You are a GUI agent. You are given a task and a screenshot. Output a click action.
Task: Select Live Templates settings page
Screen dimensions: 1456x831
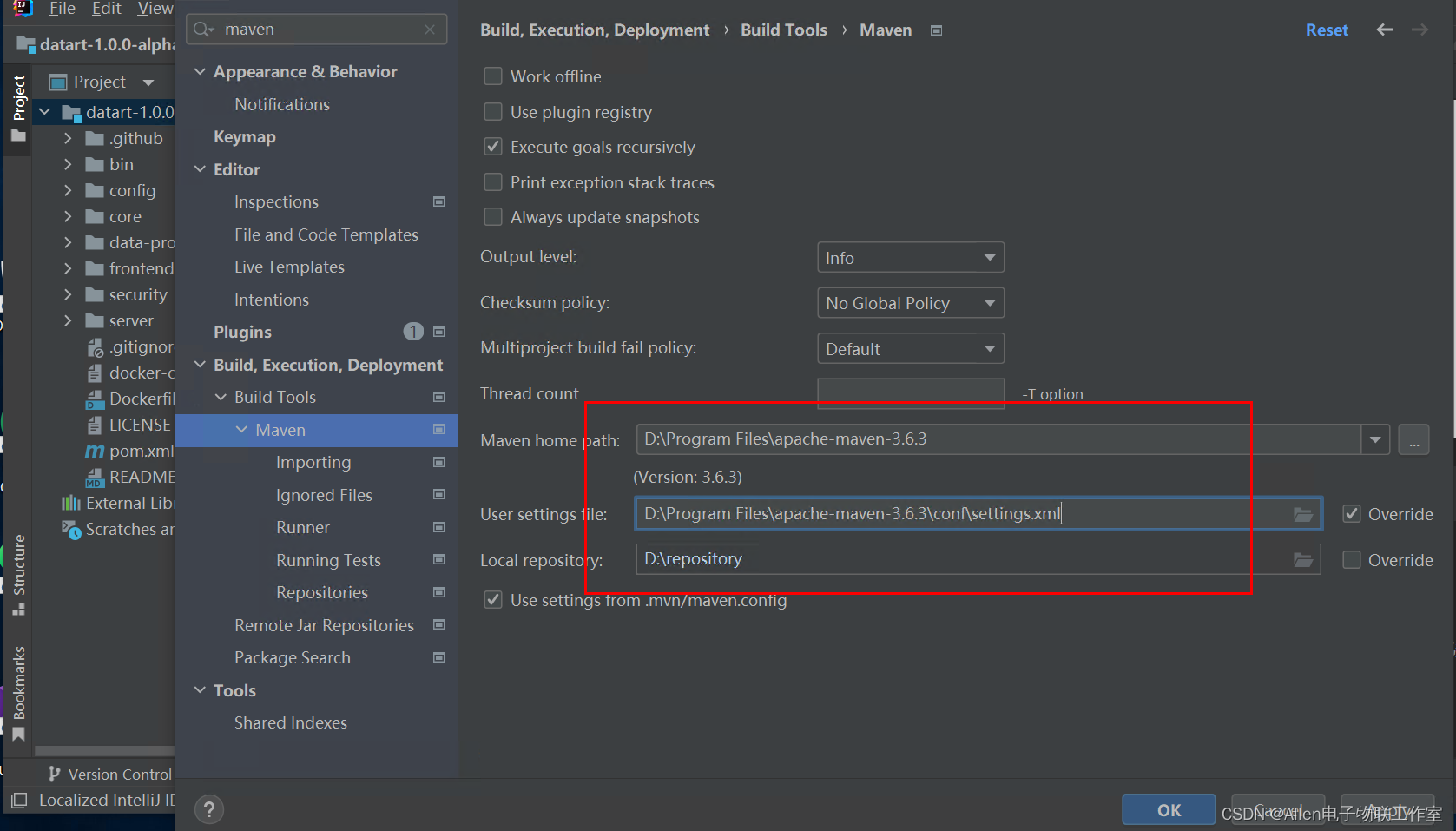pos(289,267)
